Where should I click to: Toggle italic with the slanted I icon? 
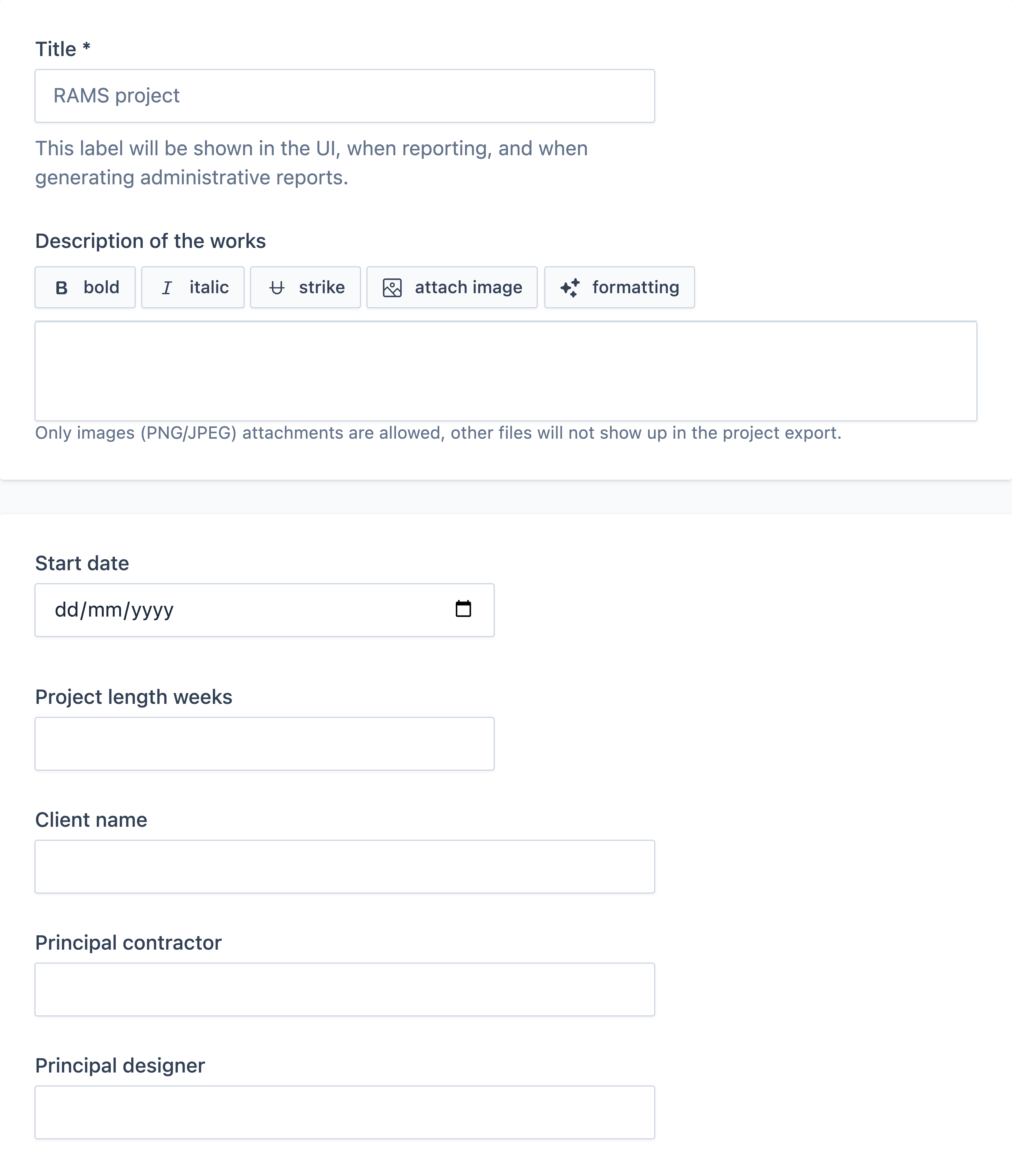[167, 288]
